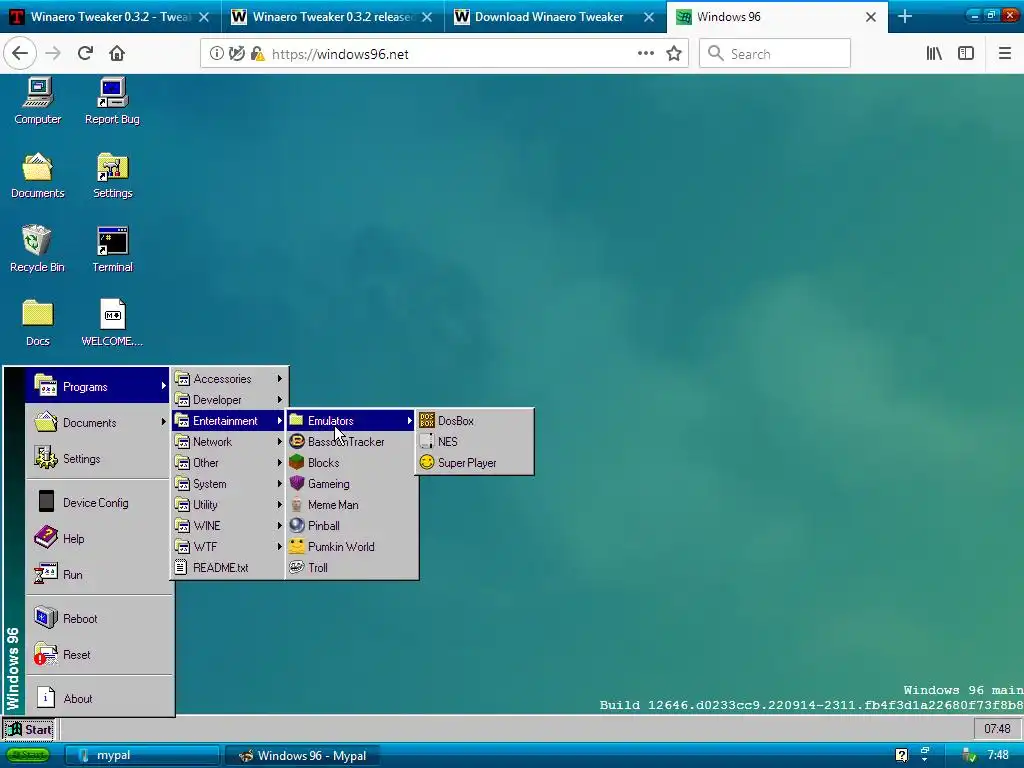The width and height of the screenshot is (1024, 768).
Task: Go to browser home page
Action: (x=117, y=54)
